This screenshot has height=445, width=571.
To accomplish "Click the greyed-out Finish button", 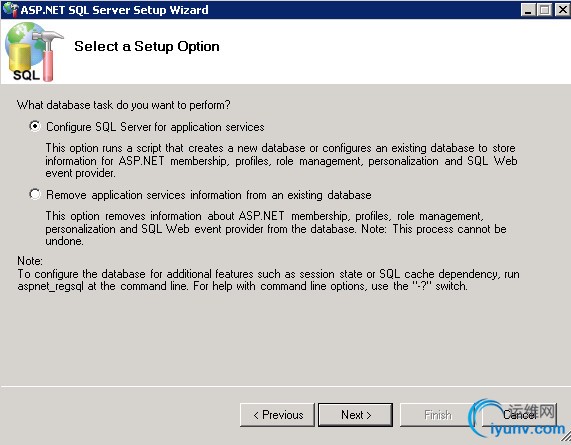I will click(437, 415).
